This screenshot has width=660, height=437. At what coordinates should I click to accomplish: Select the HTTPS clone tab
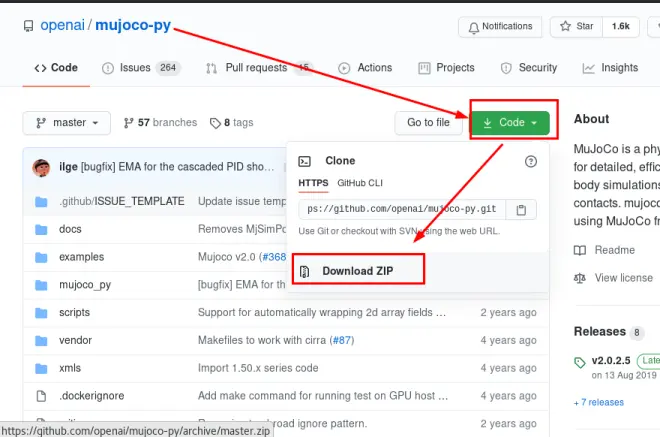click(313, 183)
